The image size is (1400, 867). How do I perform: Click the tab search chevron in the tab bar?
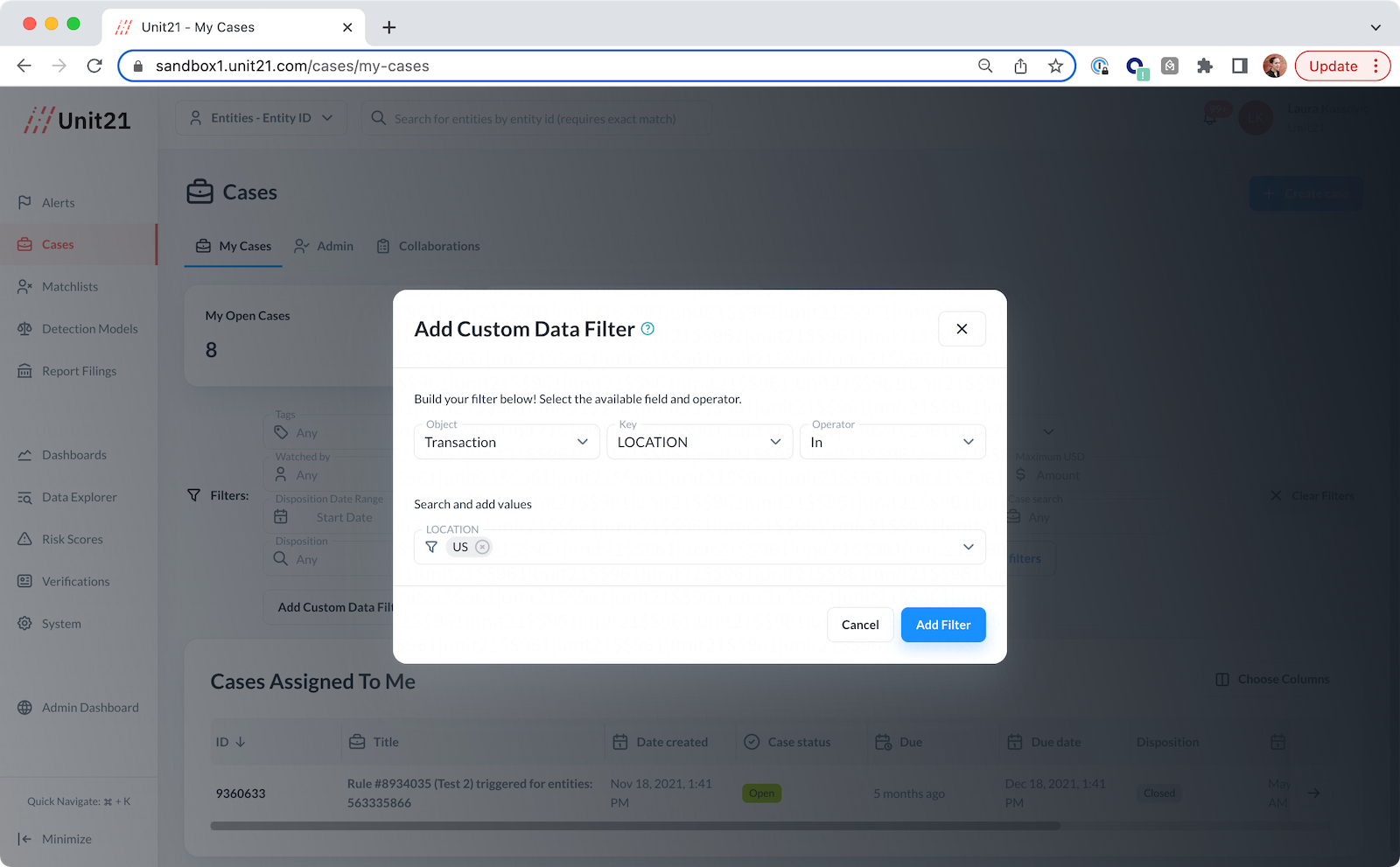click(x=1375, y=27)
